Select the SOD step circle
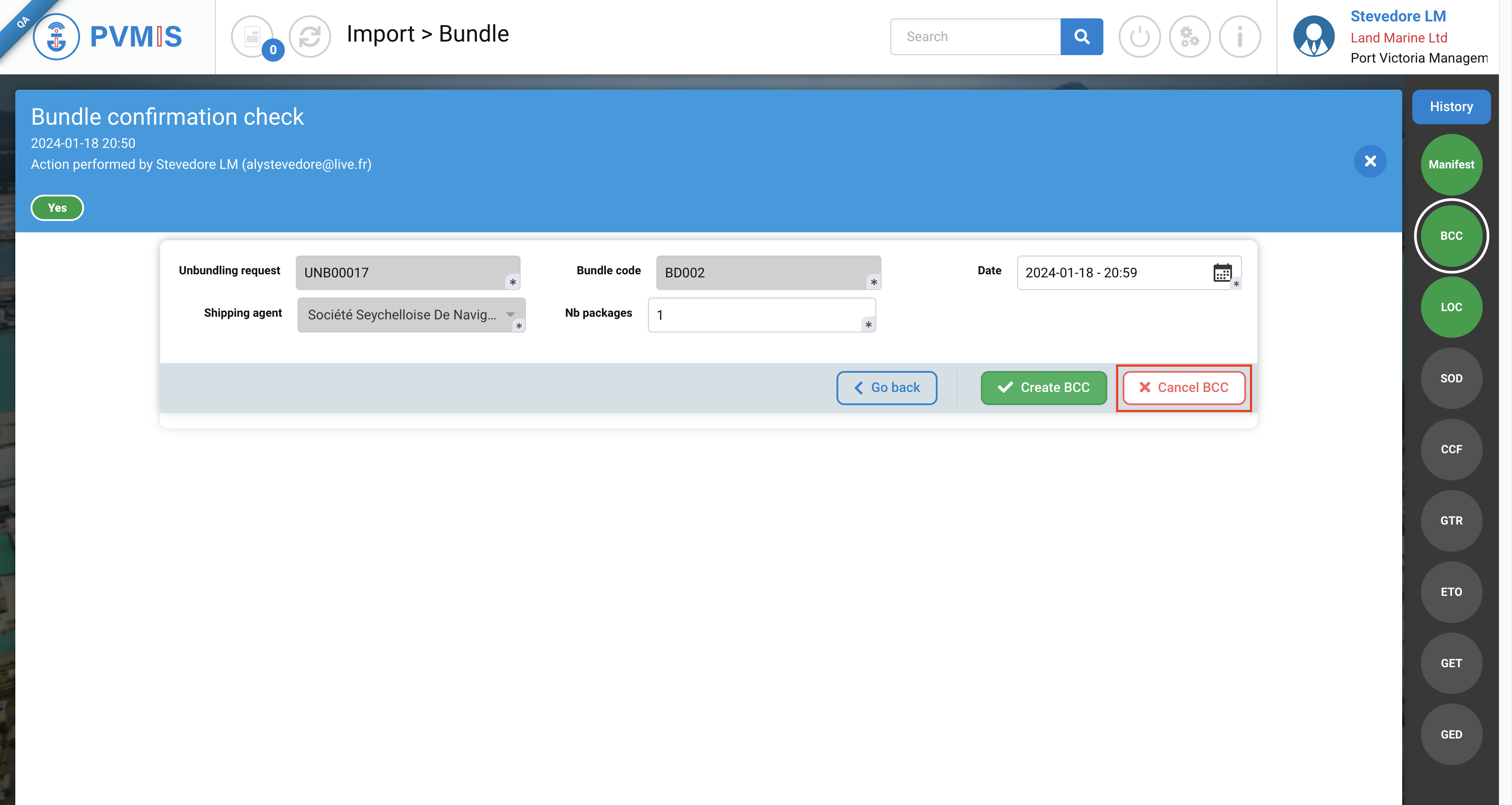This screenshot has width=1512, height=805. (x=1450, y=378)
